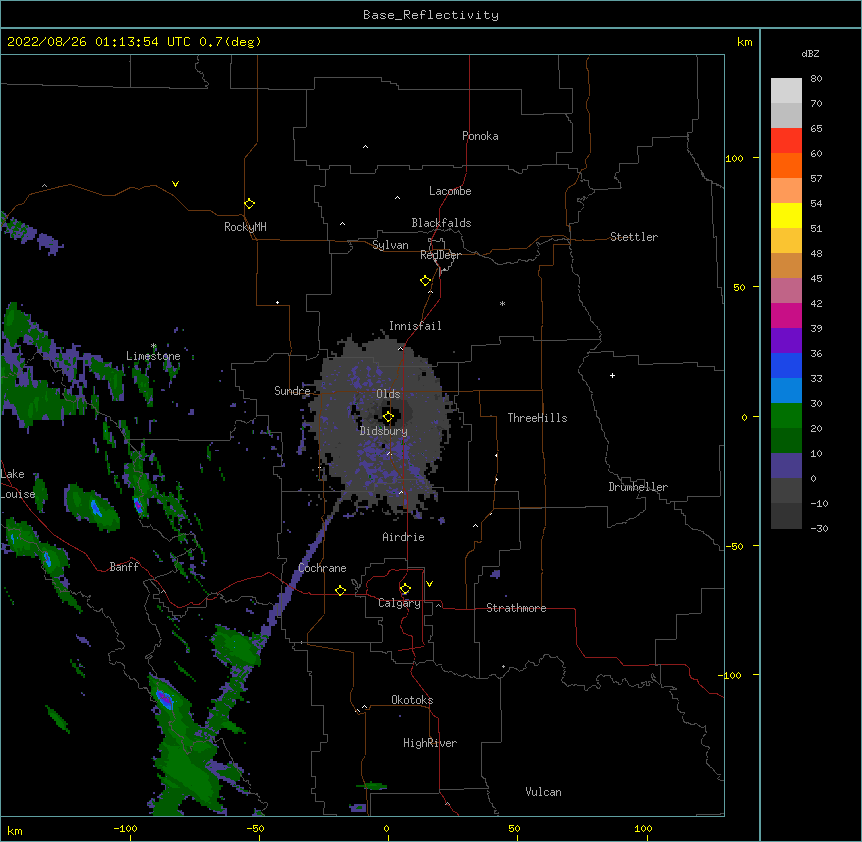Select the bright green 30 dBZ legend swatch
Image resolution: width=862 pixels, height=842 pixels.
[786, 416]
